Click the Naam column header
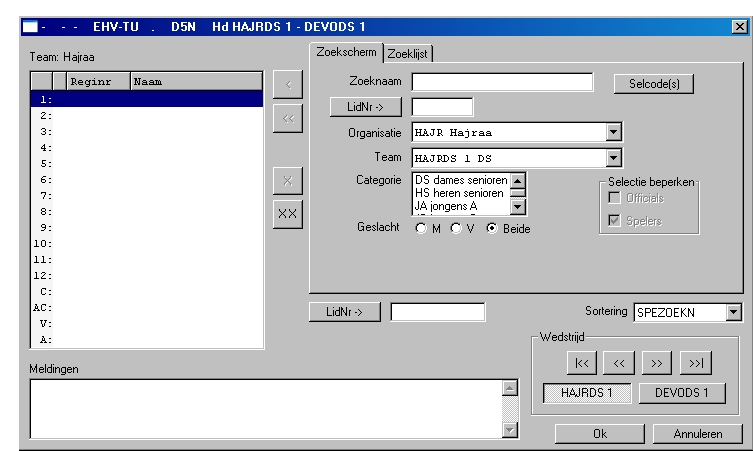753x451 pixels. pyautogui.click(x=196, y=82)
